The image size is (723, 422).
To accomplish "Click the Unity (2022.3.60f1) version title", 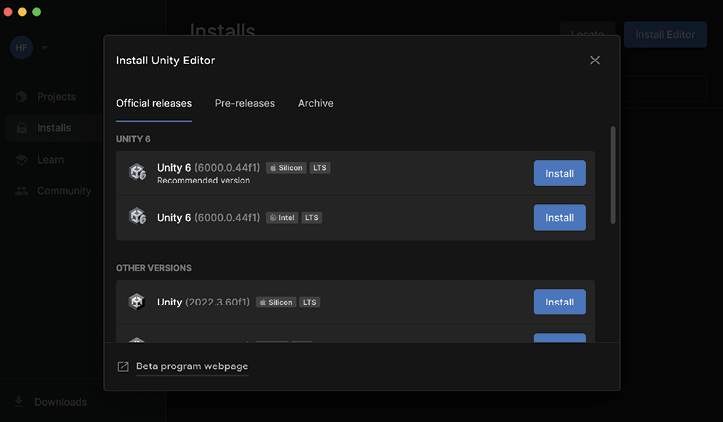I will coord(203,302).
